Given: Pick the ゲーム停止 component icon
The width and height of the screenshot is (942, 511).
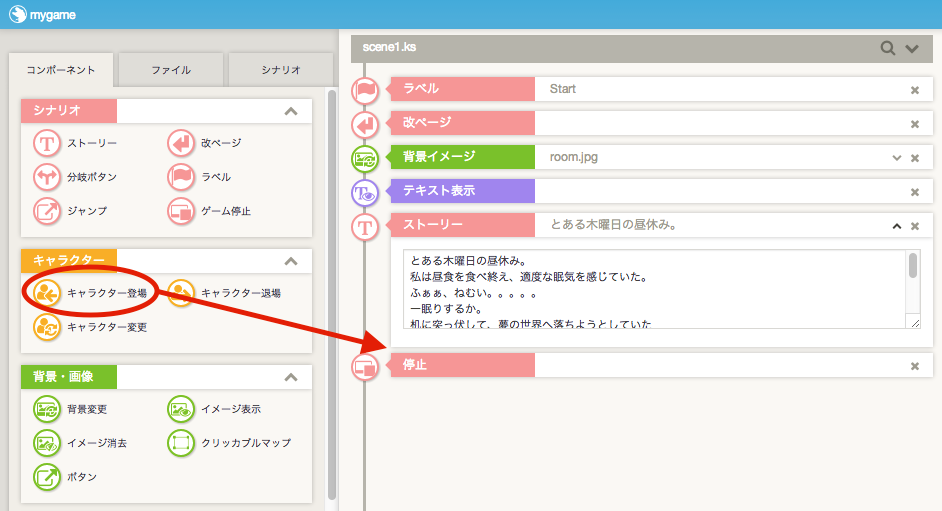Looking at the screenshot, I should tap(181, 211).
